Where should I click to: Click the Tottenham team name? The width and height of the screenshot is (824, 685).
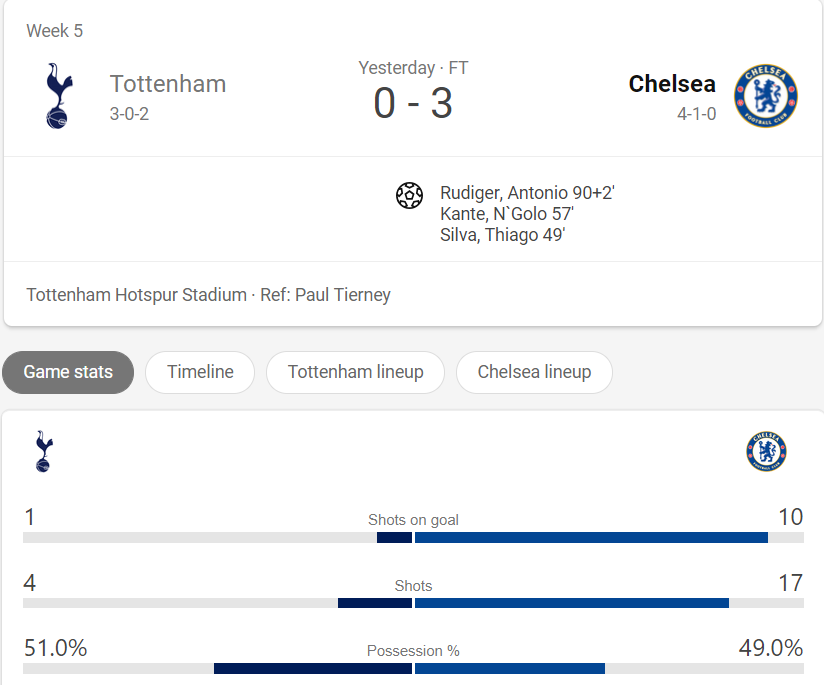[168, 84]
